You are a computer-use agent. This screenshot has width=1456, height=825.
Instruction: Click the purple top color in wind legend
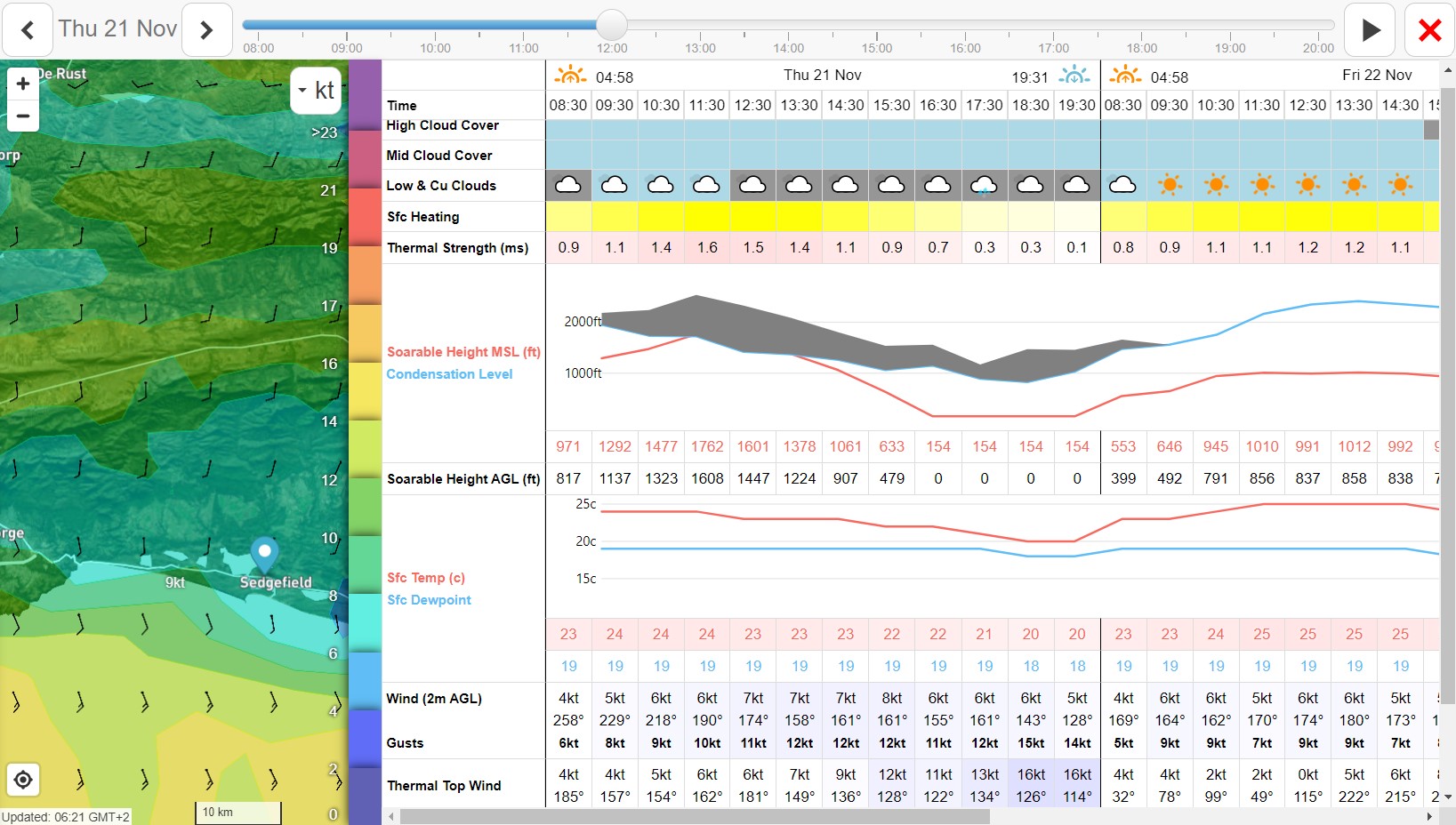365,96
